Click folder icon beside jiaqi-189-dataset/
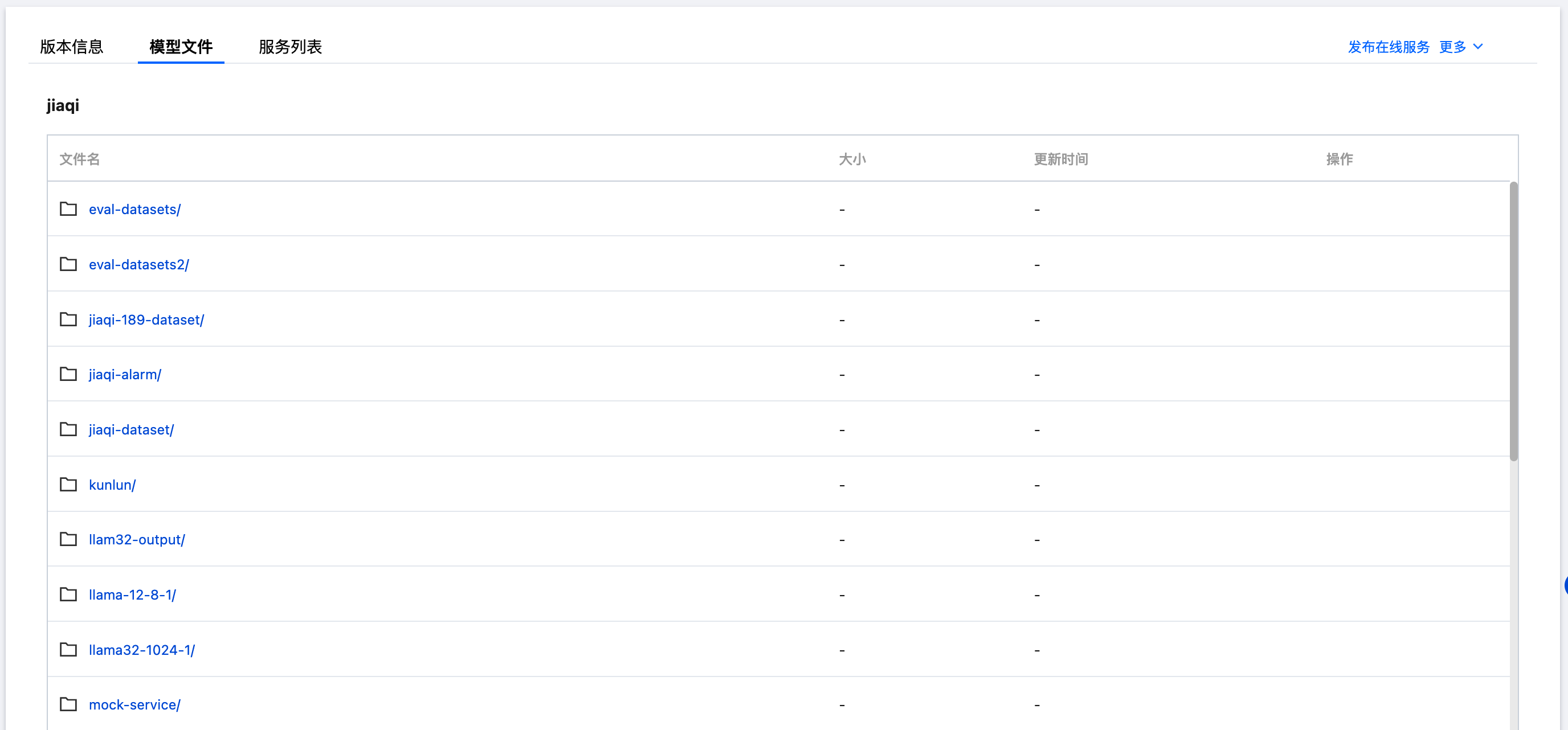This screenshot has height=730, width=1568. (x=68, y=319)
